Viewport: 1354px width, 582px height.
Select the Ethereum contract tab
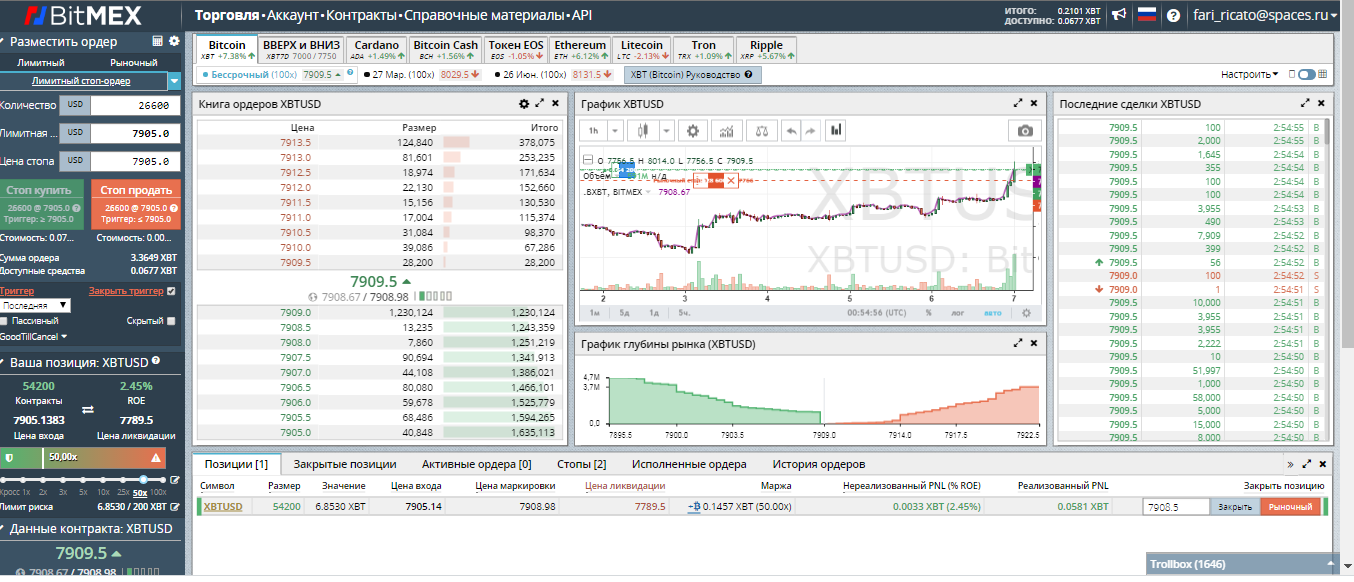click(x=580, y=50)
